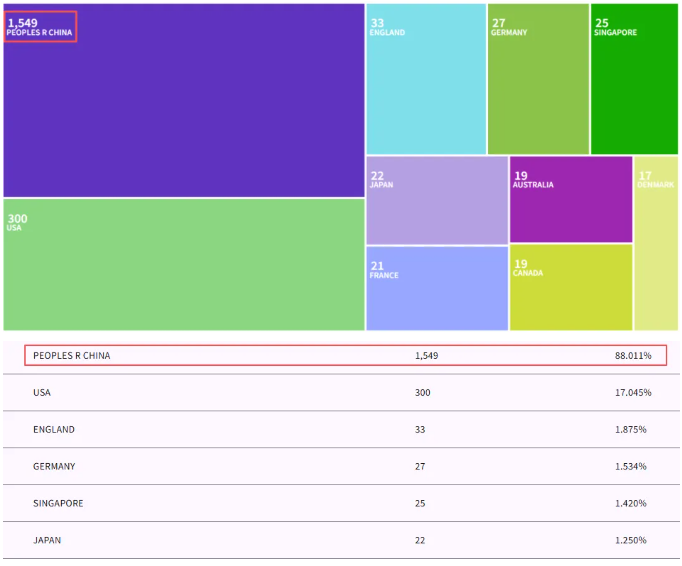Screen dimensions: 682x566
Task: Select the USA label in the table
Action: (42, 393)
